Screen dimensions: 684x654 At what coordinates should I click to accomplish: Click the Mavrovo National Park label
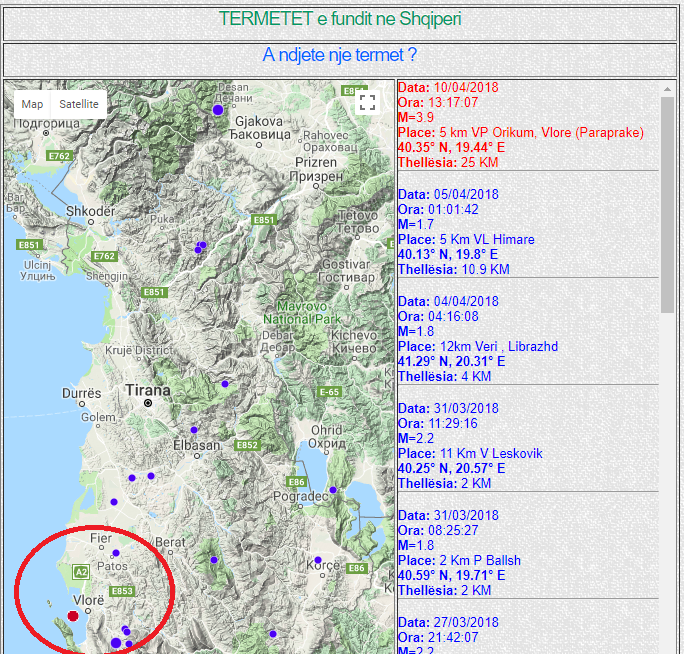(302, 313)
